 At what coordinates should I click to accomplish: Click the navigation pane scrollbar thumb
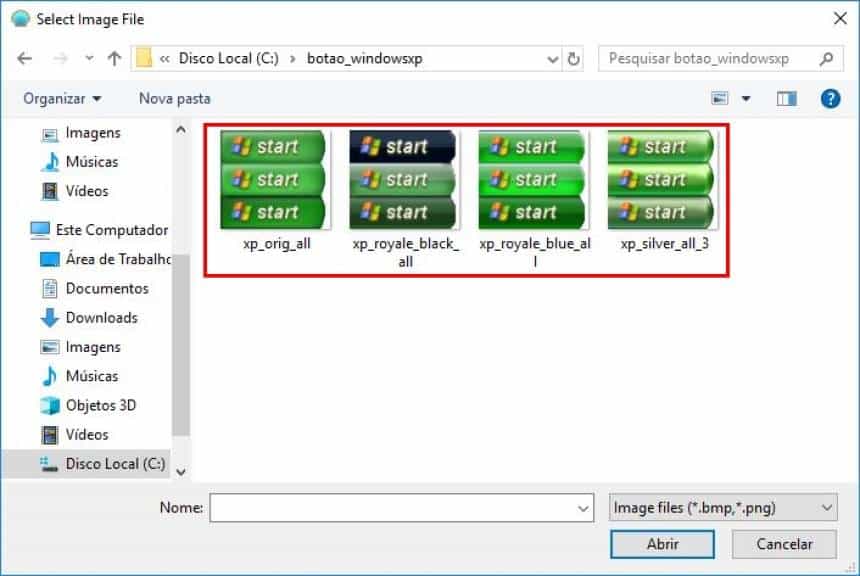pos(181,346)
